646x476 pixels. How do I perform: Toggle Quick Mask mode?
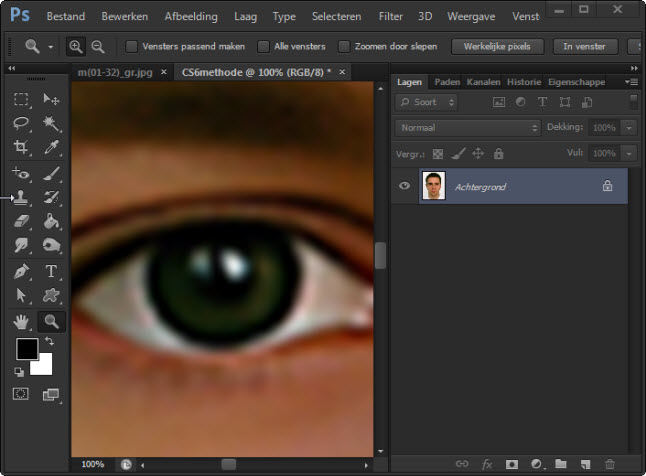tap(21, 394)
